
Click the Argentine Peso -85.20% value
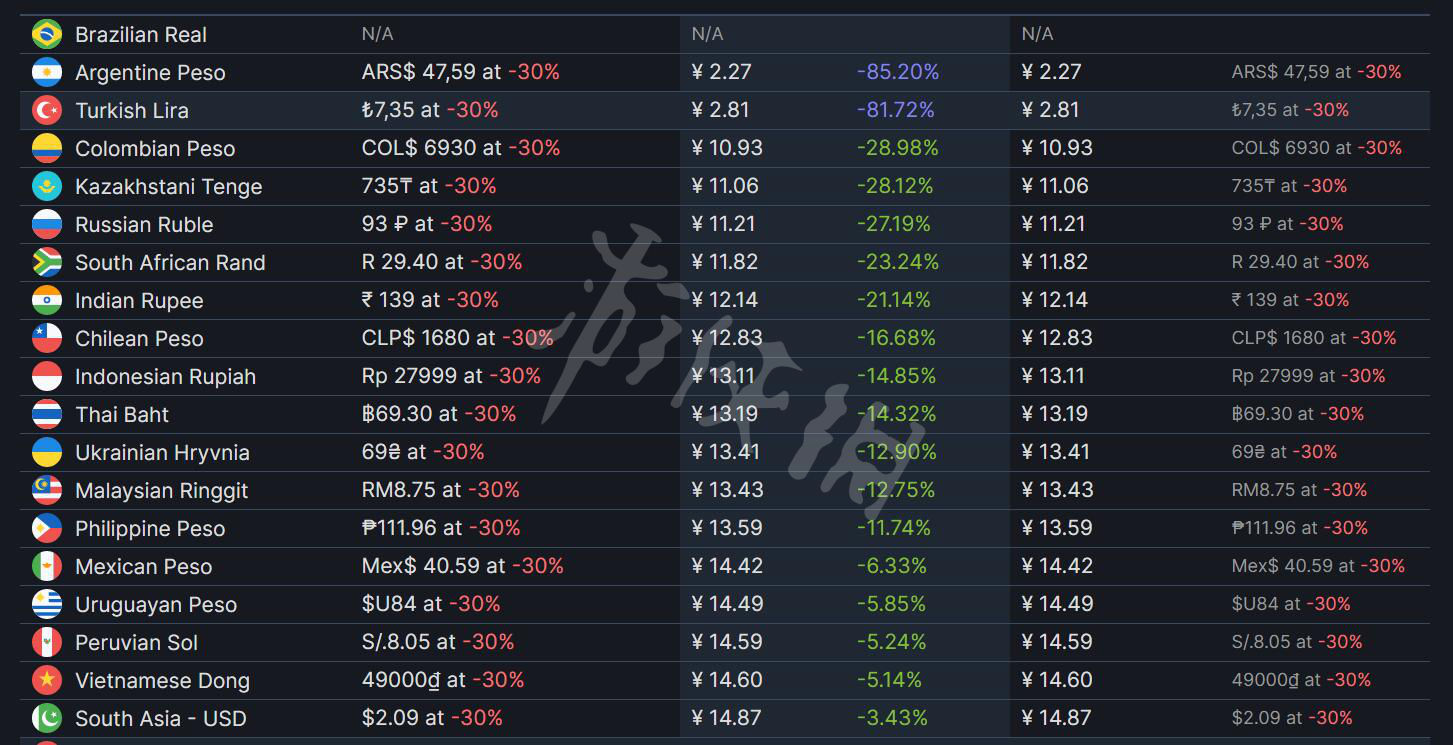[898, 72]
